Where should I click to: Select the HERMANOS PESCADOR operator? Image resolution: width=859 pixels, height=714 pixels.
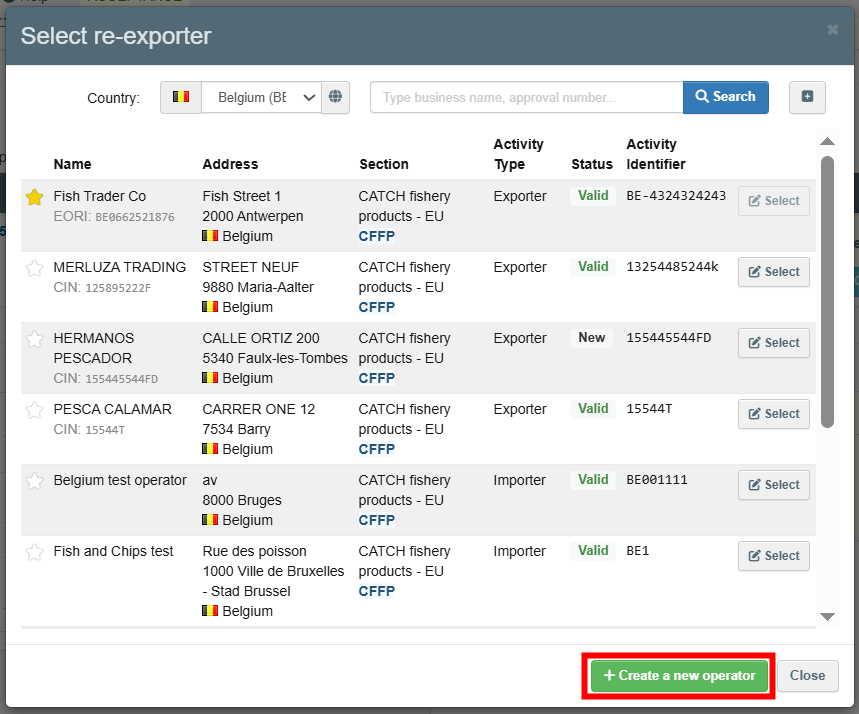click(x=773, y=343)
